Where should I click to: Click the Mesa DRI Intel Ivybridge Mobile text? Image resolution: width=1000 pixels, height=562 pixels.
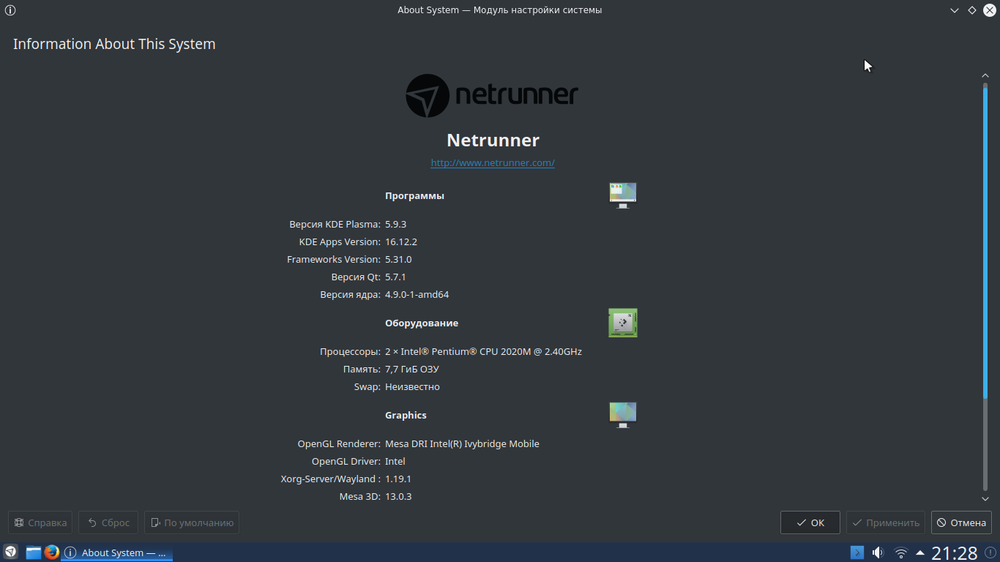462,444
